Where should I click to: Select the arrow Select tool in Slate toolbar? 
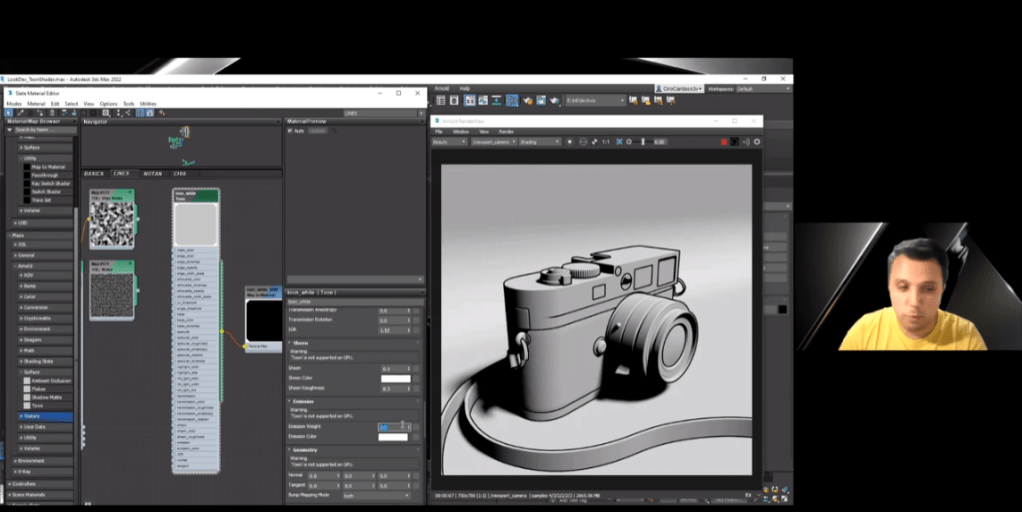[x=9, y=113]
